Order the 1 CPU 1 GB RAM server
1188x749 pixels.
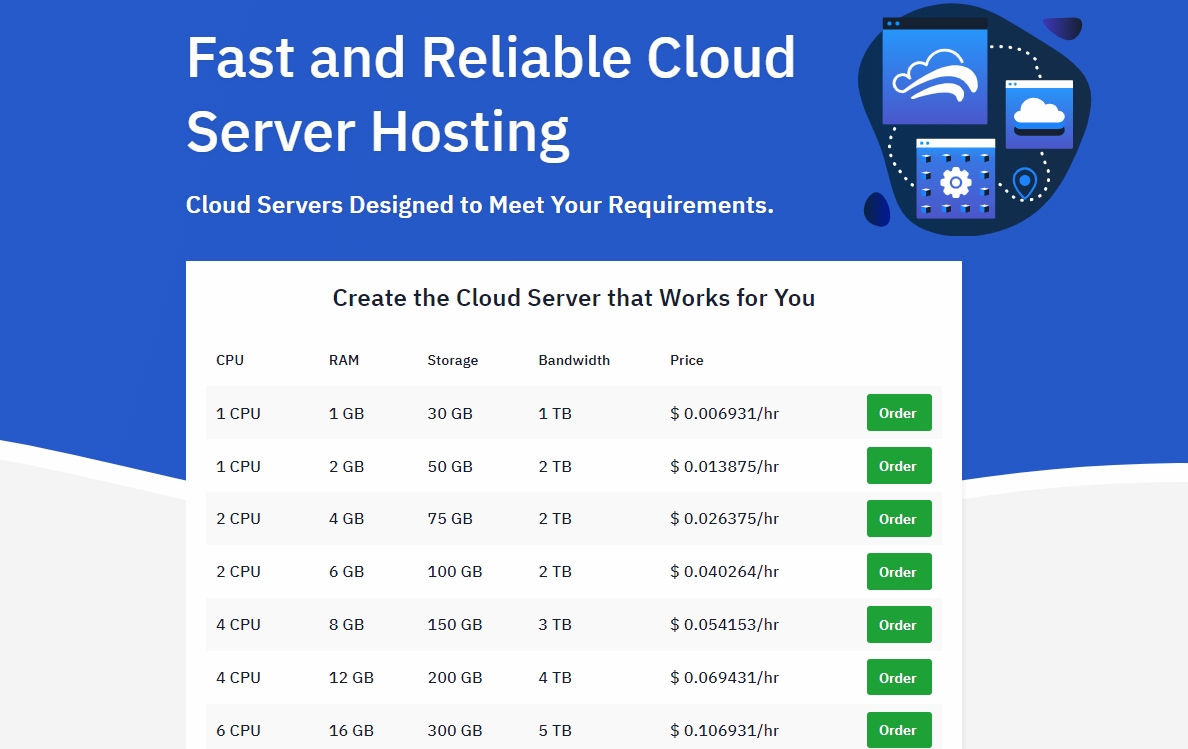[x=898, y=413]
